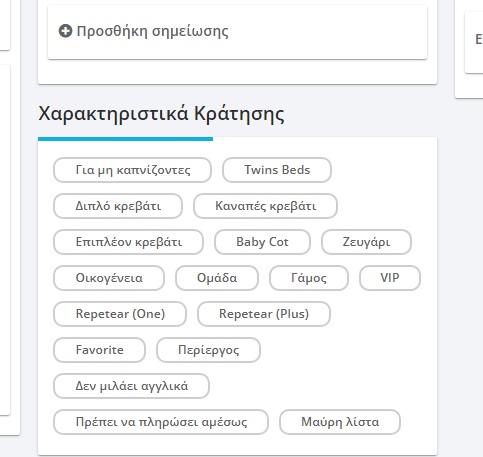Select the Περίεργος tag
Screen dimensions: 483x457
[x=208, y=350]
